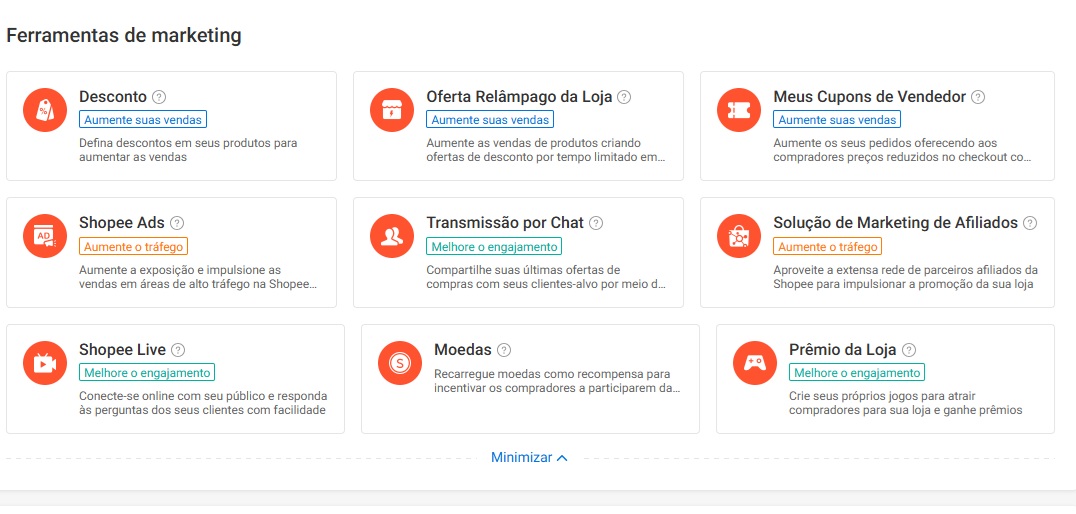Open Oferta Relâmpago da Loja title

click(519, 97)
